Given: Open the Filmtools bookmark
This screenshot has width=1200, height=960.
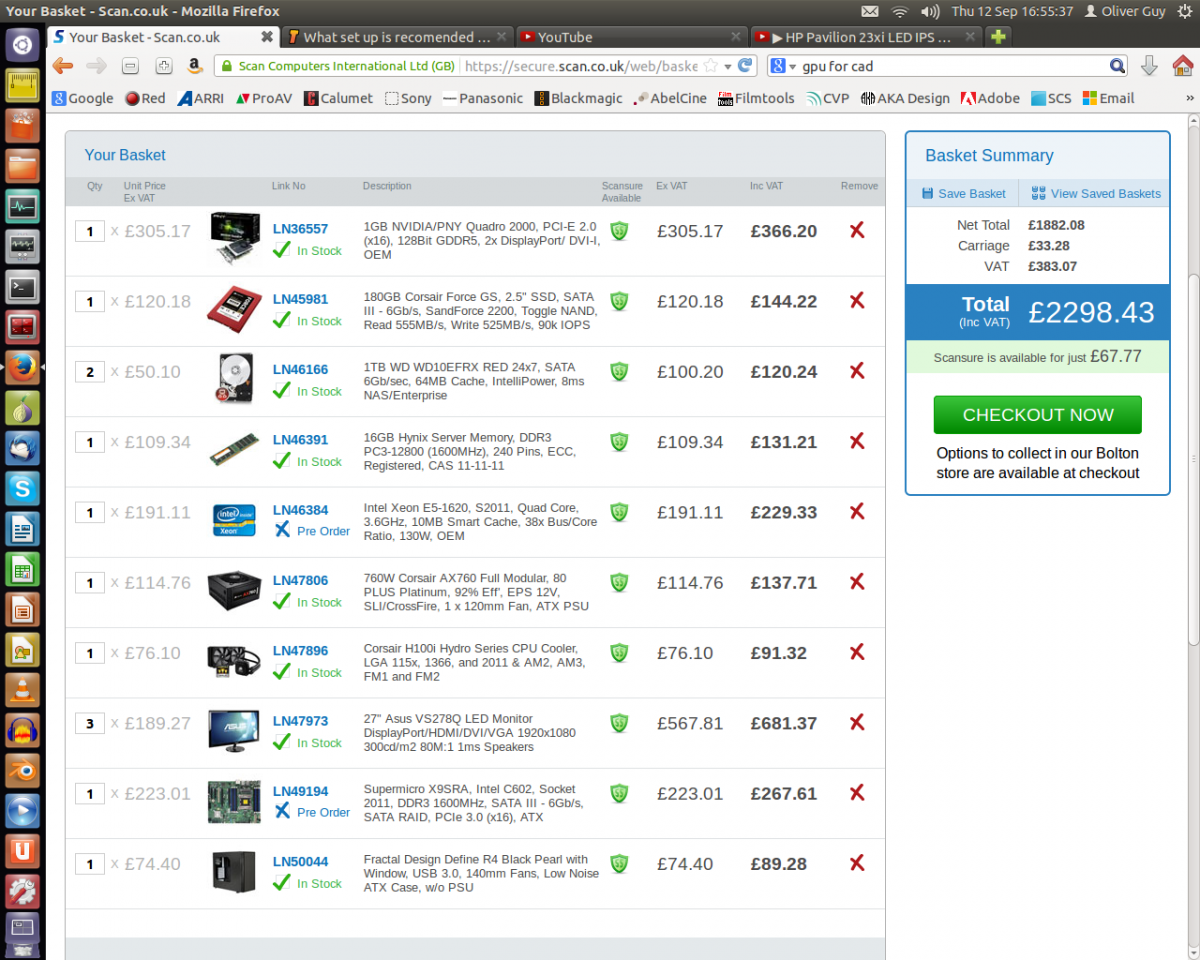Looking at the screenshot, I should pos(756,98).
